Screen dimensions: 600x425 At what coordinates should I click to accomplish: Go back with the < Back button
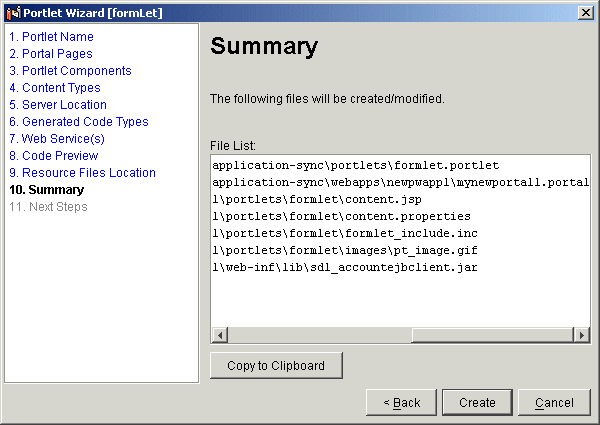(401, 402)
